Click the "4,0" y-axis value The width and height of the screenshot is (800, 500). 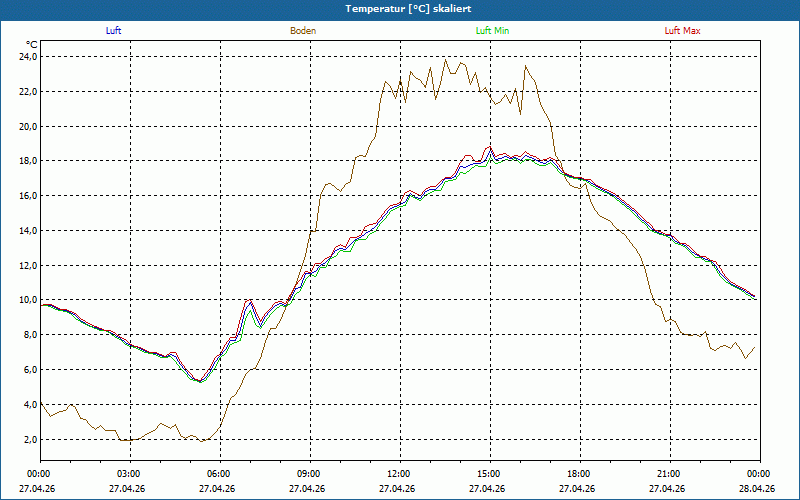coord(31,405)
